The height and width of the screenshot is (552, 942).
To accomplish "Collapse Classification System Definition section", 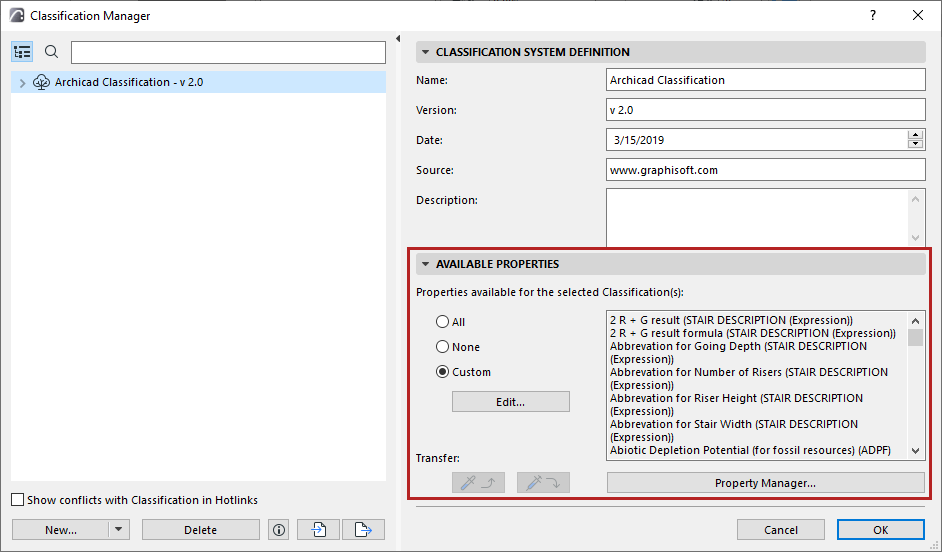I will tap(425, 52).
